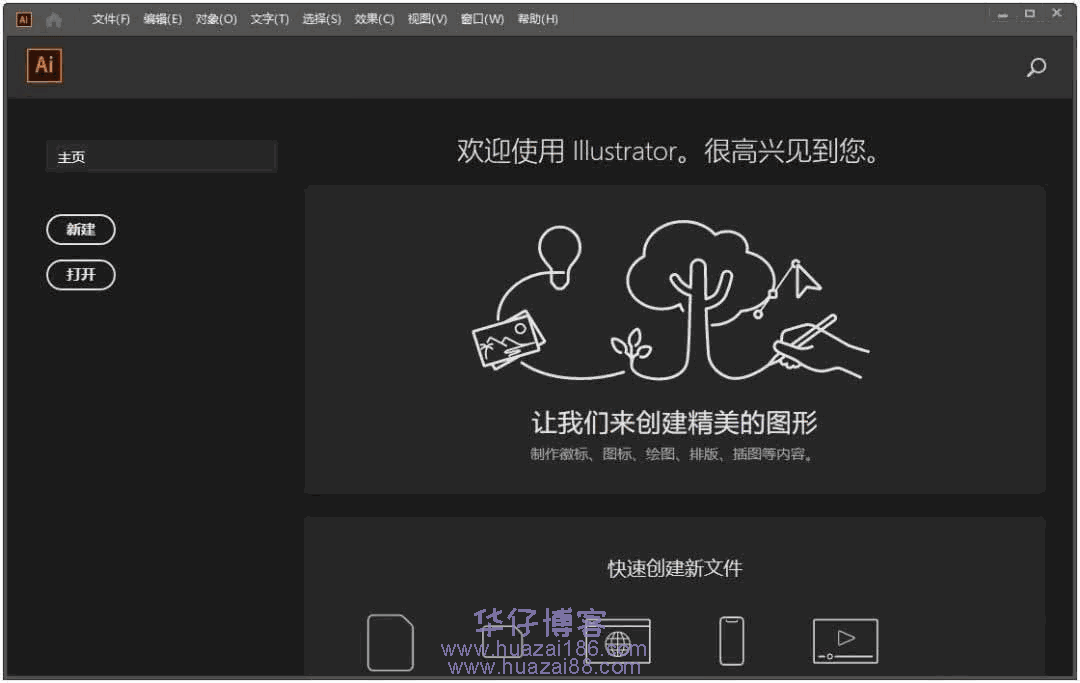Click the 让我们来创建精美的图形 heading
Image resolution: width=1080 pixels, height=683 pixels.
point(674,423)
